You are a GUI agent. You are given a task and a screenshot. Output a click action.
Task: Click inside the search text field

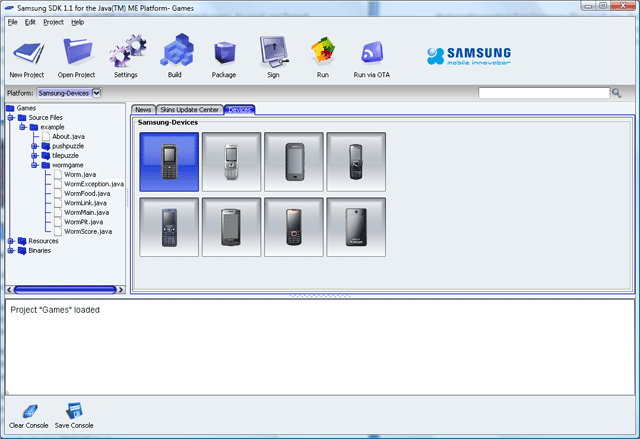click(x=543, y=93)
